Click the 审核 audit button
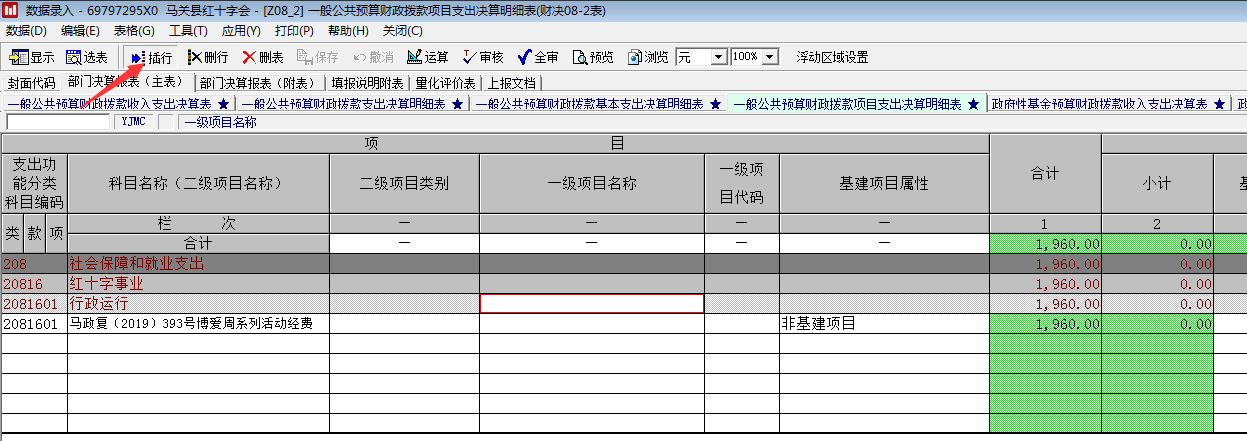 pos(483,57)
